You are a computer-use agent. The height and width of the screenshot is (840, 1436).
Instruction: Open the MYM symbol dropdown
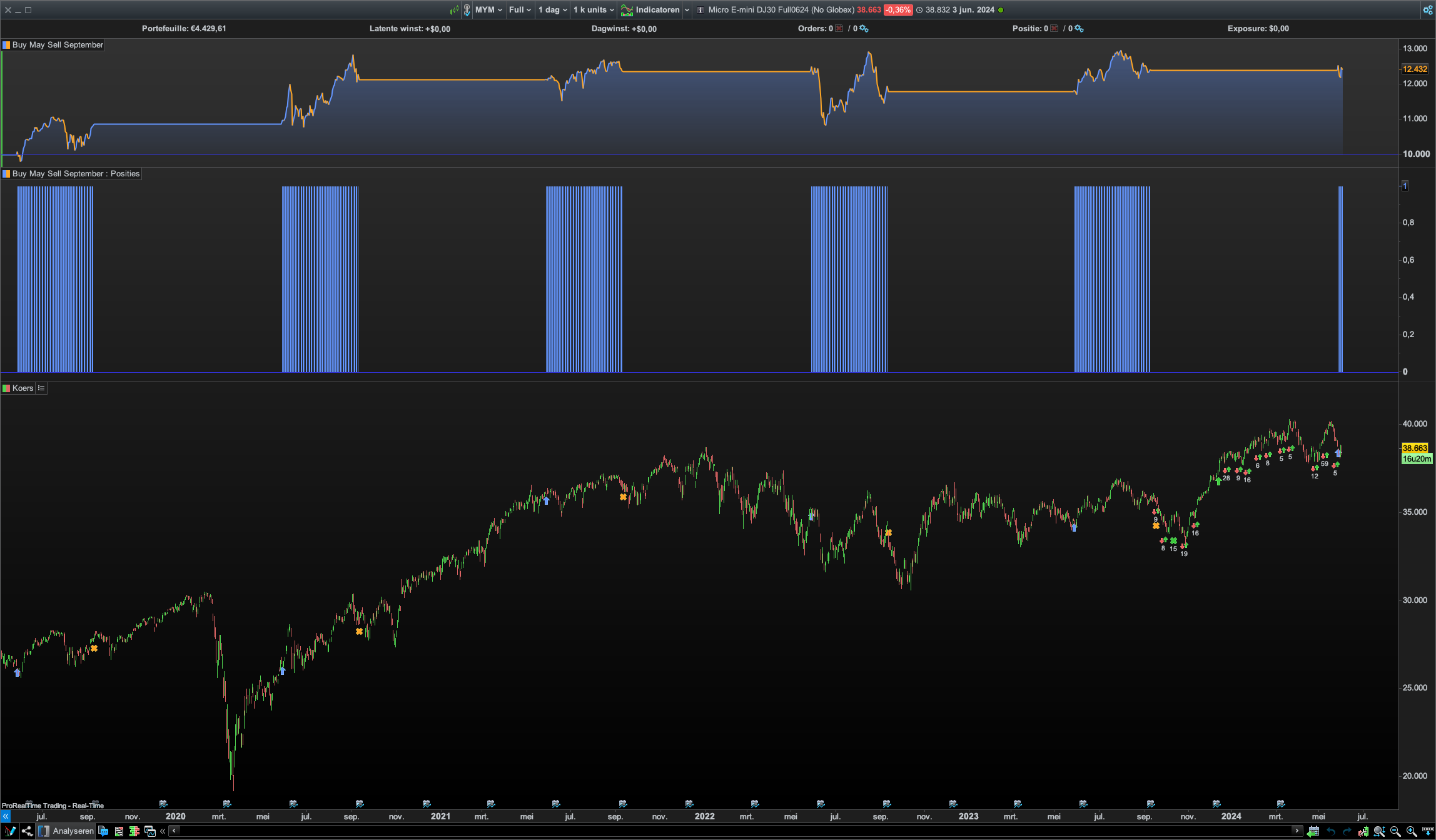(488, 10)
